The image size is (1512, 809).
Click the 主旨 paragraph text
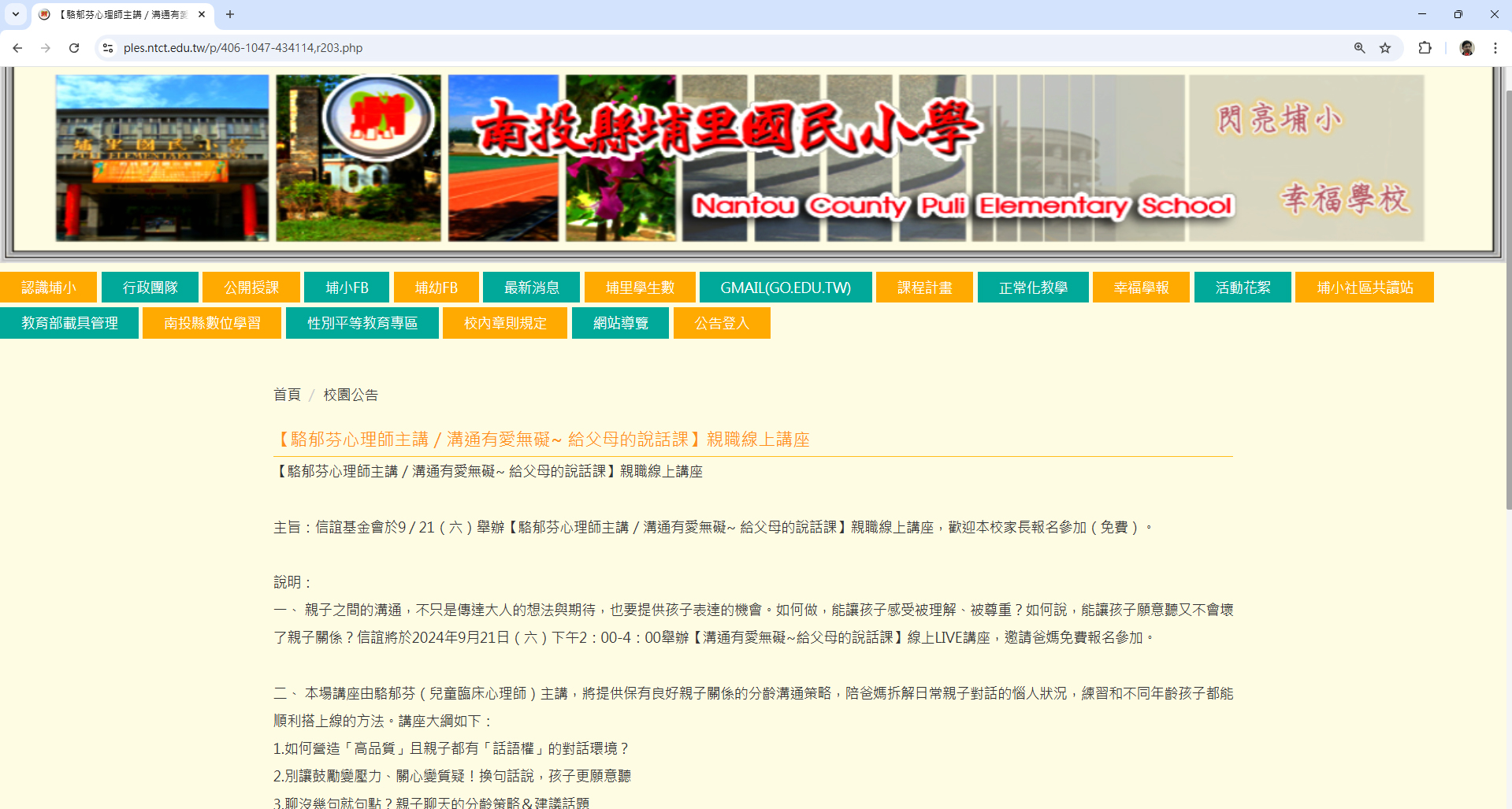point(713,527)
